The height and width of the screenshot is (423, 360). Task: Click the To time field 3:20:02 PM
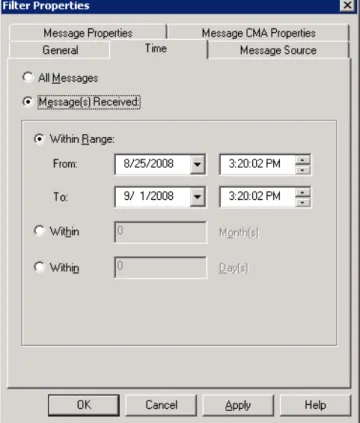257,196
